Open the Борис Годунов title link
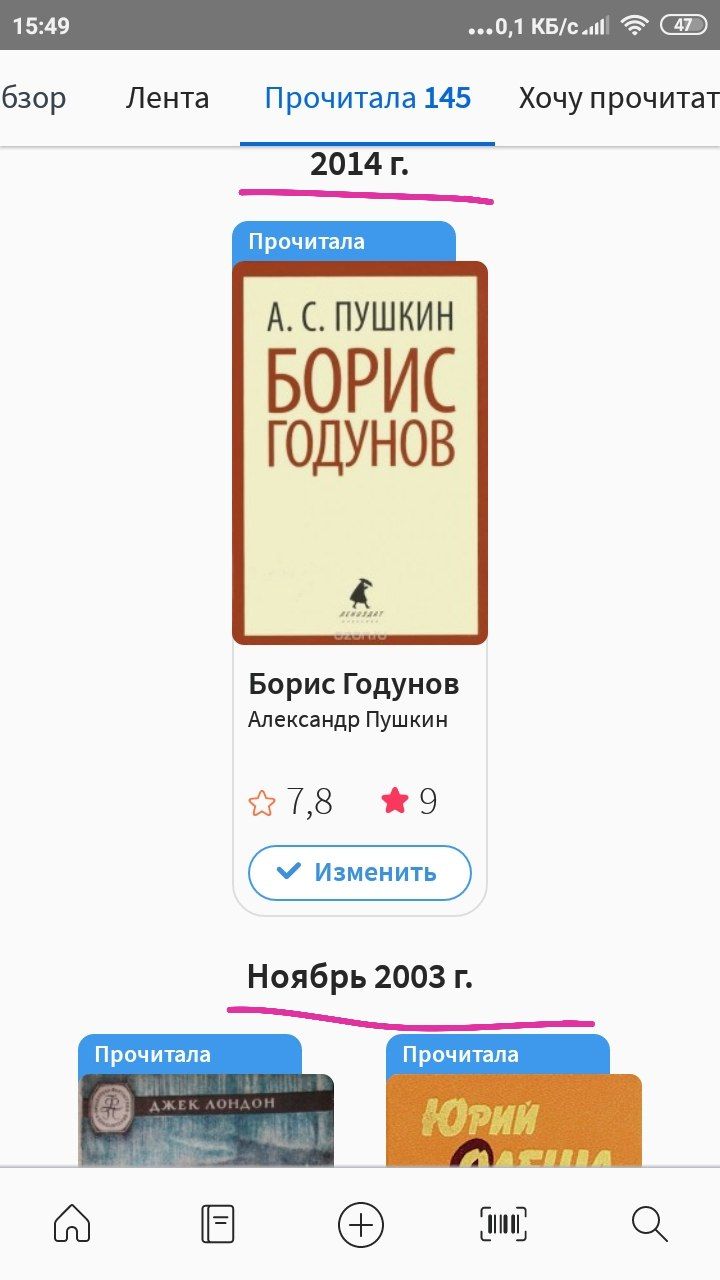Viewport: 720px width, 1280px height. (x=354, y=684)
